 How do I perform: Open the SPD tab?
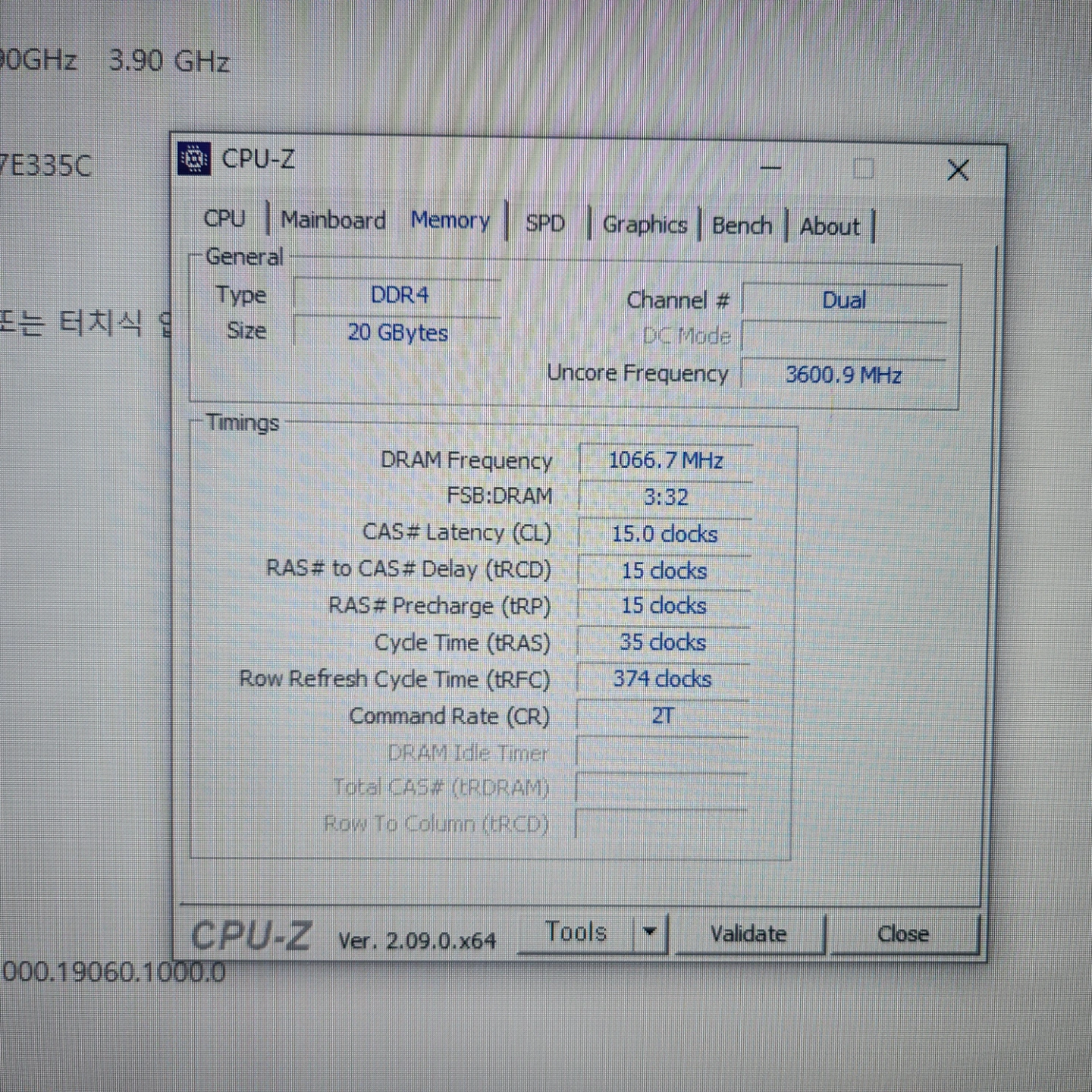coord(545,223)
